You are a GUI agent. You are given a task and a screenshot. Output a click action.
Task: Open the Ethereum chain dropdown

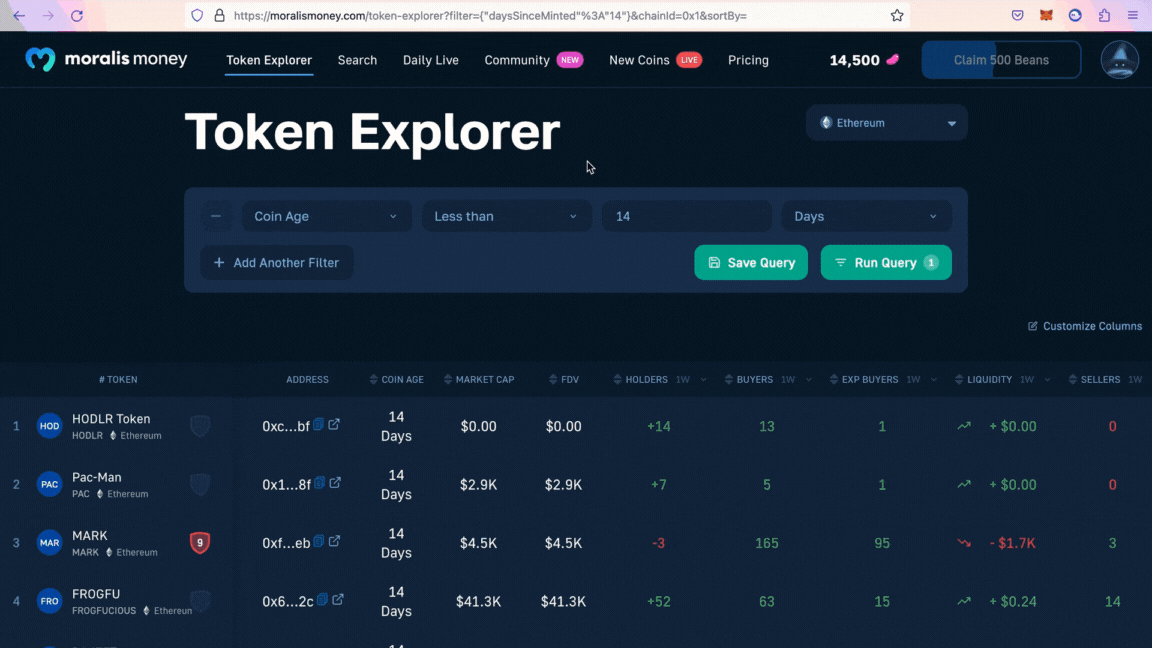(x=887, y=123)
